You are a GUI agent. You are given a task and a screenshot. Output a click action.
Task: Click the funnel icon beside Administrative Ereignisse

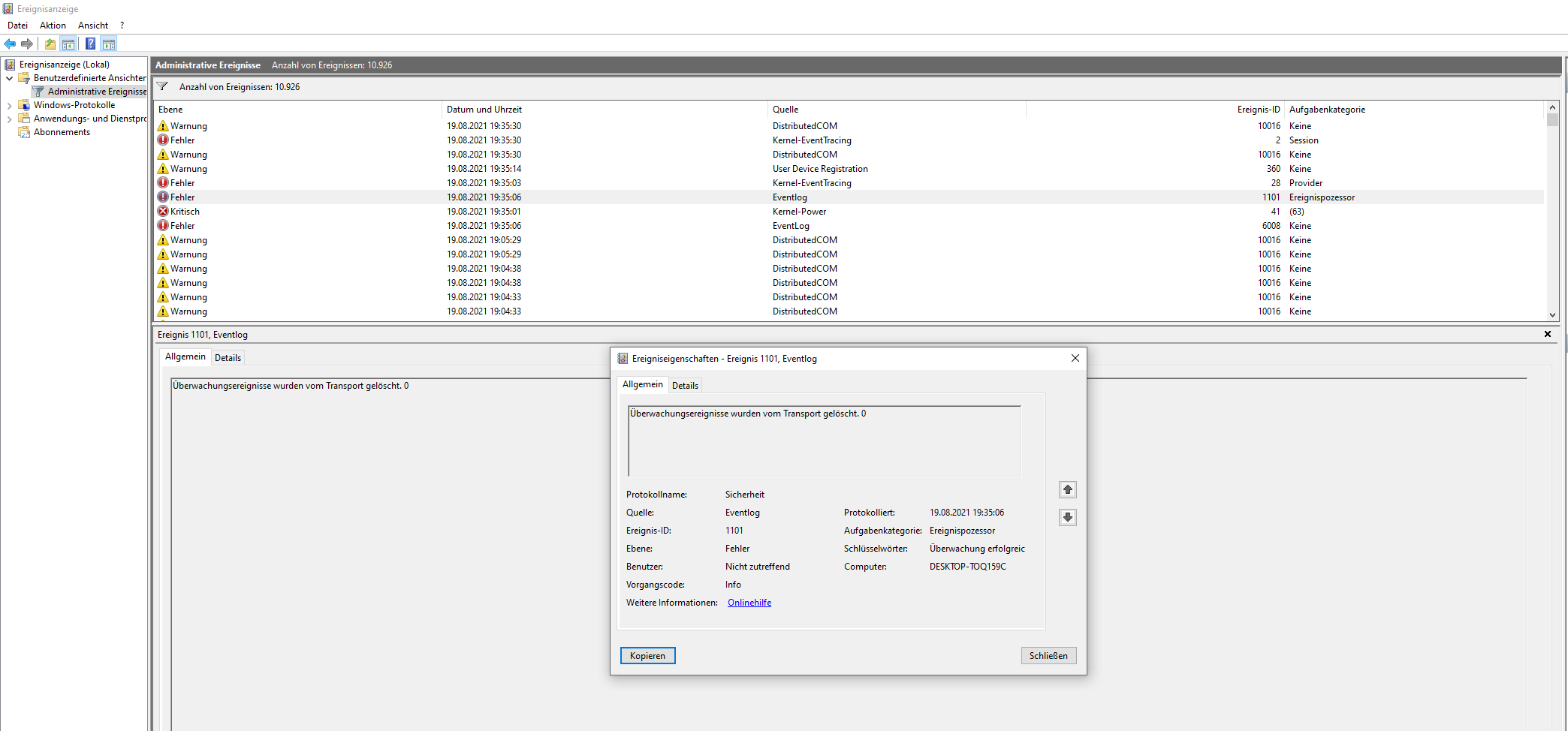tap(38, 92)
